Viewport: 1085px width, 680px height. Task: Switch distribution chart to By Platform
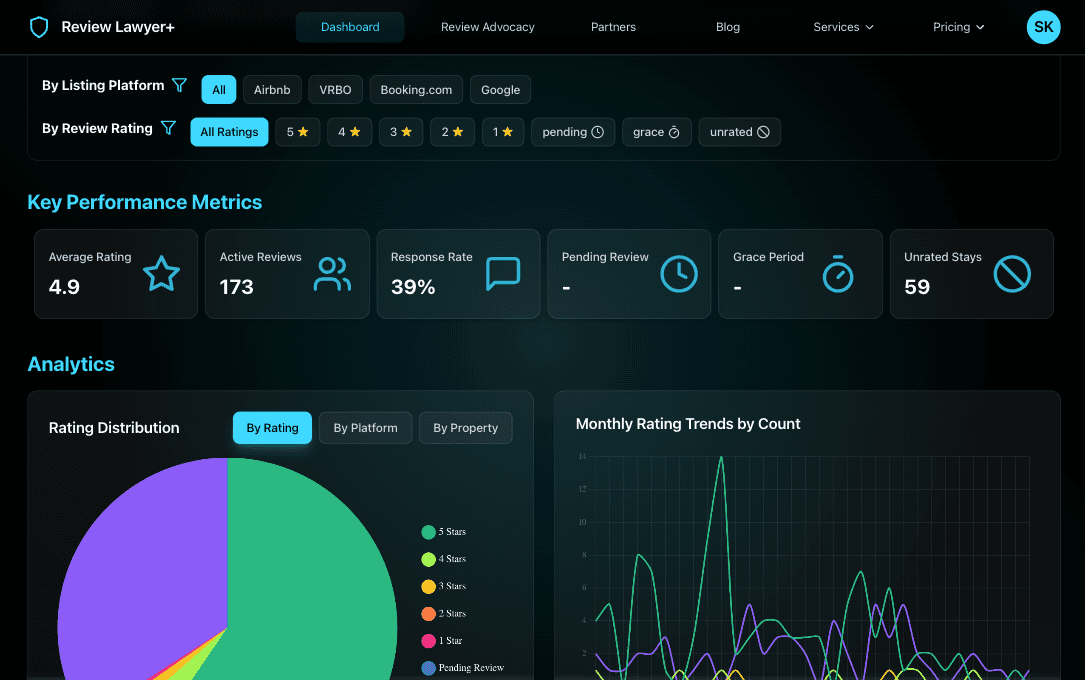[x=365, y=428]
